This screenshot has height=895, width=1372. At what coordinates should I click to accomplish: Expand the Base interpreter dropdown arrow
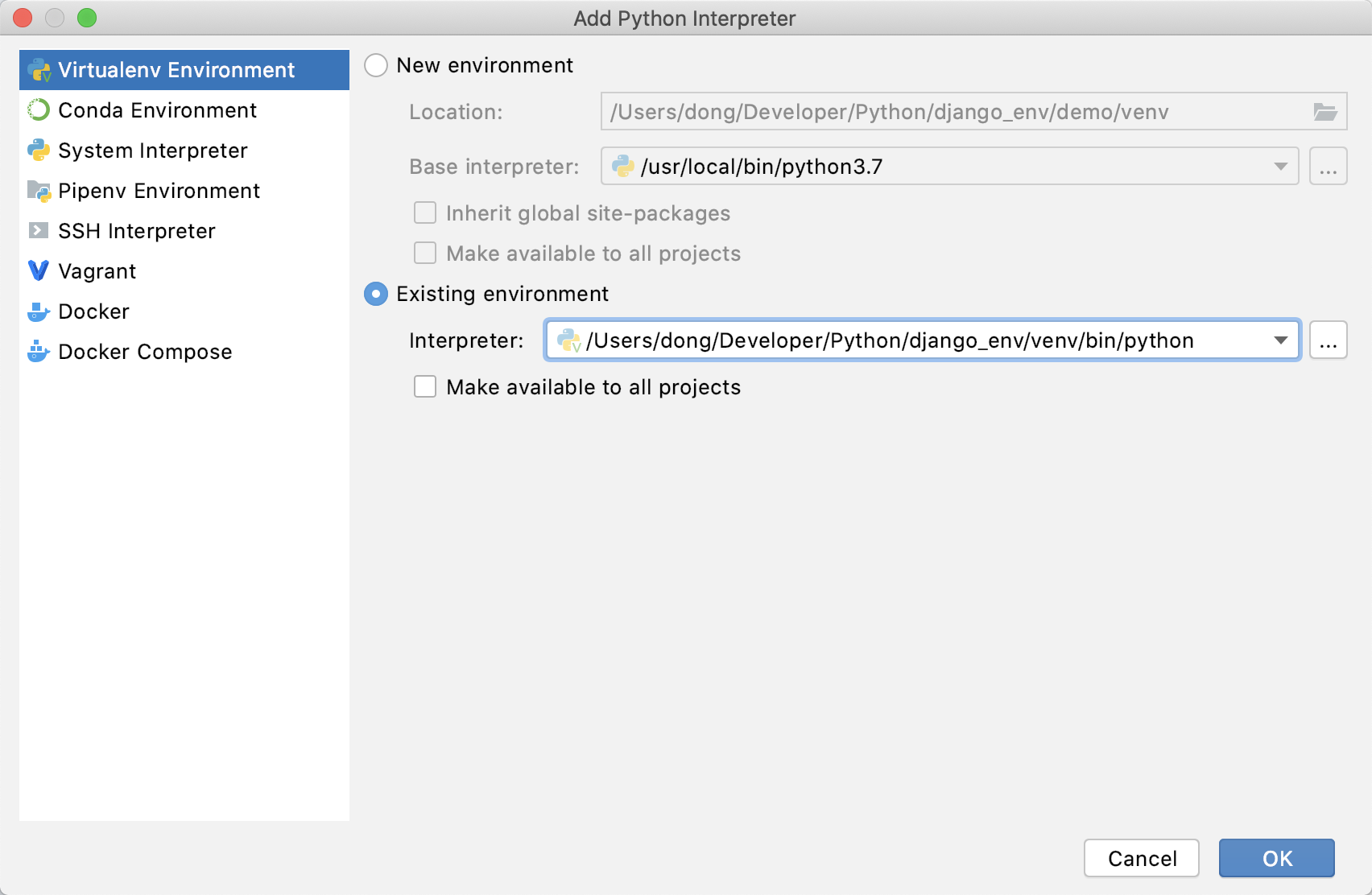click(x=1280, y=167)
